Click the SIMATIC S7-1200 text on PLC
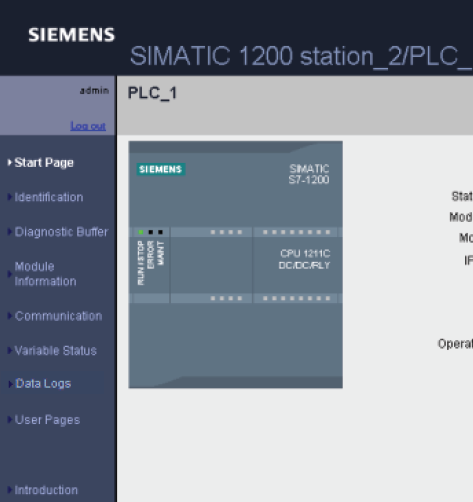The width and height of the screenshot is (473, 502). 309,174
